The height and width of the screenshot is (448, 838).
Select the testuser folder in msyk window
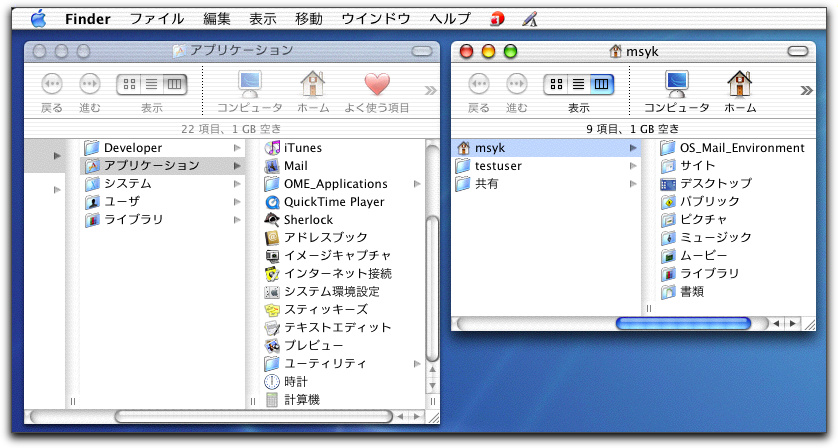pyautogui.click(x=497, y=166)
